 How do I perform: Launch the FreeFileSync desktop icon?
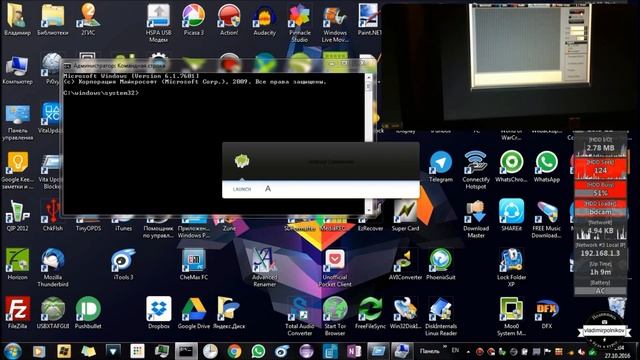370,313
